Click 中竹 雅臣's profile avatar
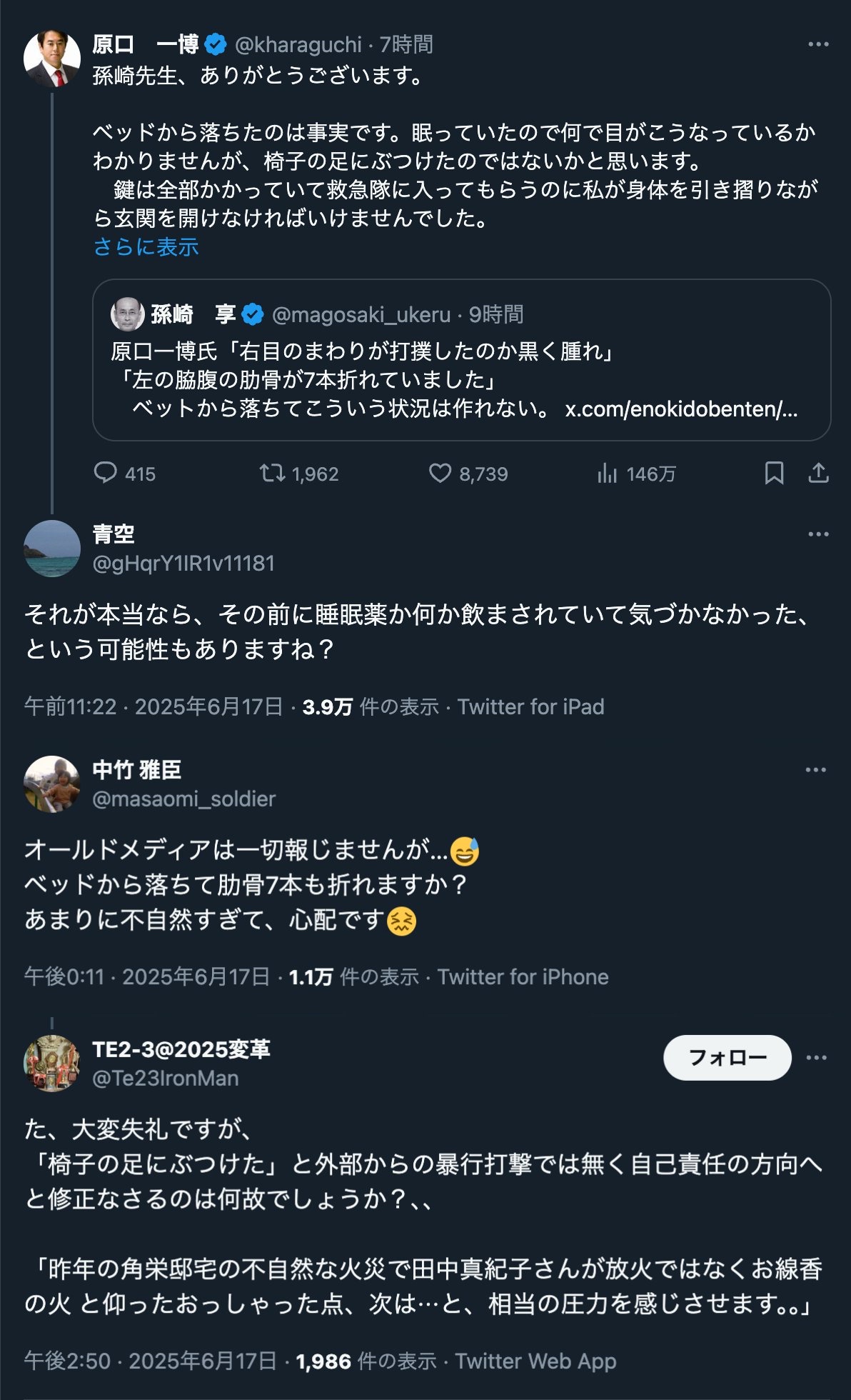The width and height of the screenshot is (851, 1400). (x=52, y=784)
